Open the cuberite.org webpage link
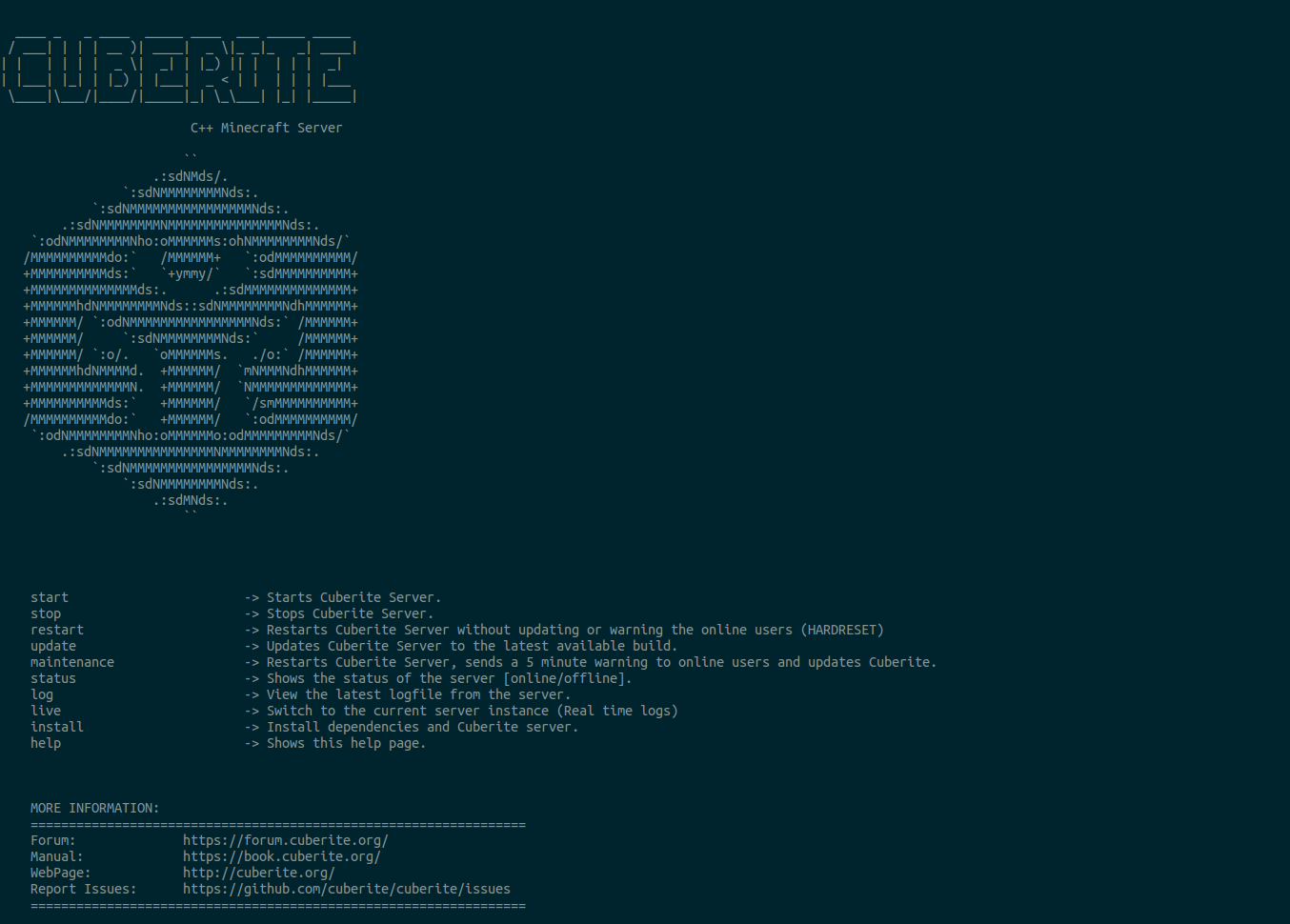This screenshot has width=1290, height=924. [258, 873]
